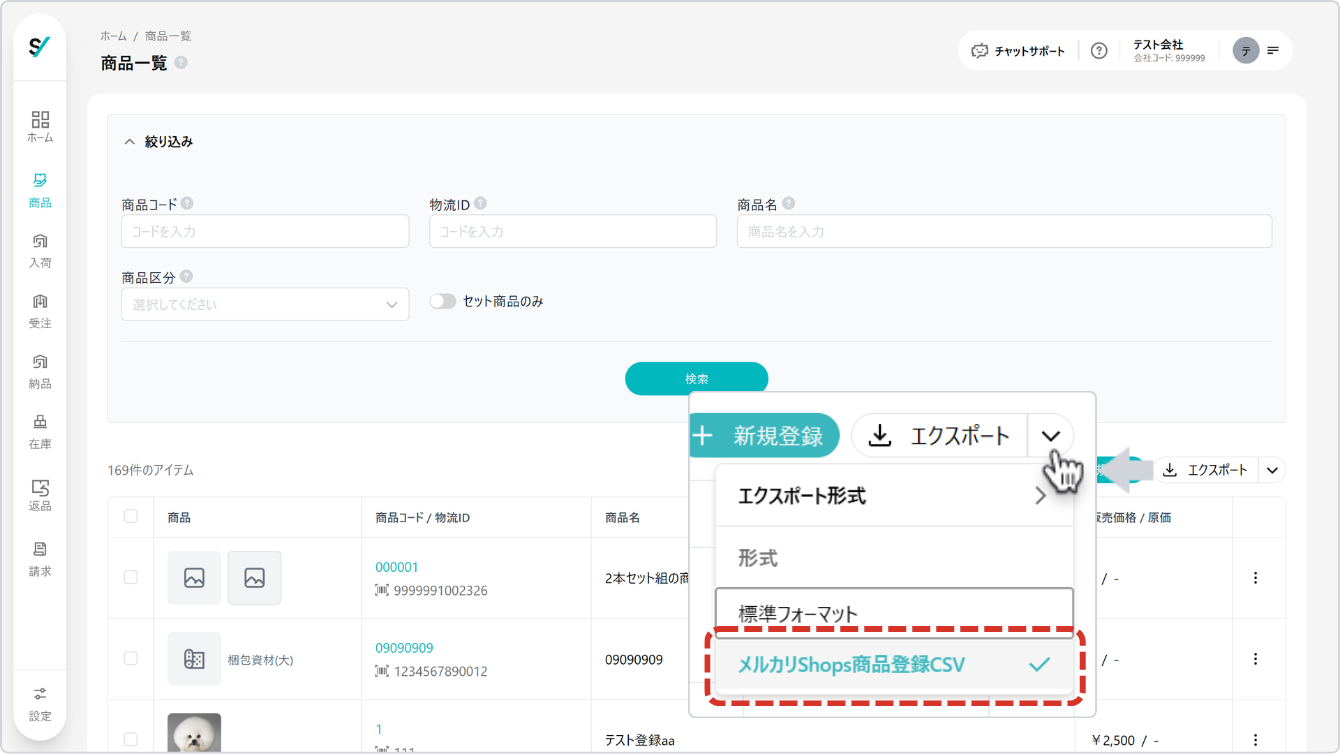Viewport: 1340px width, 756px height.
Task: Open the 受注 sidebar section
Action: (x=40, y=311)
